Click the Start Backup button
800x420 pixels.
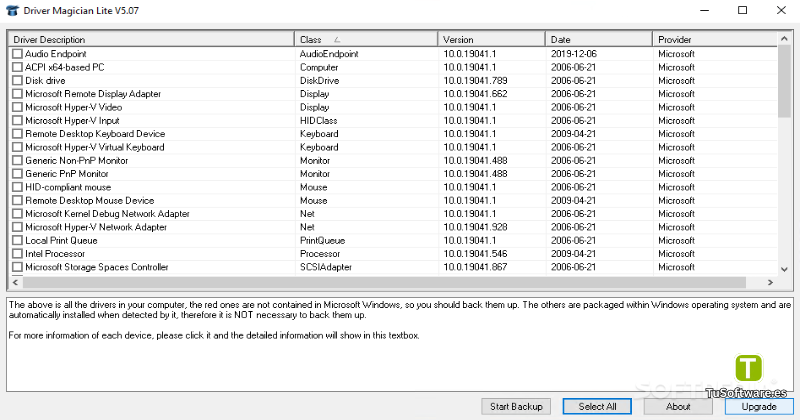pyautogui.click(x=516, y=406)
